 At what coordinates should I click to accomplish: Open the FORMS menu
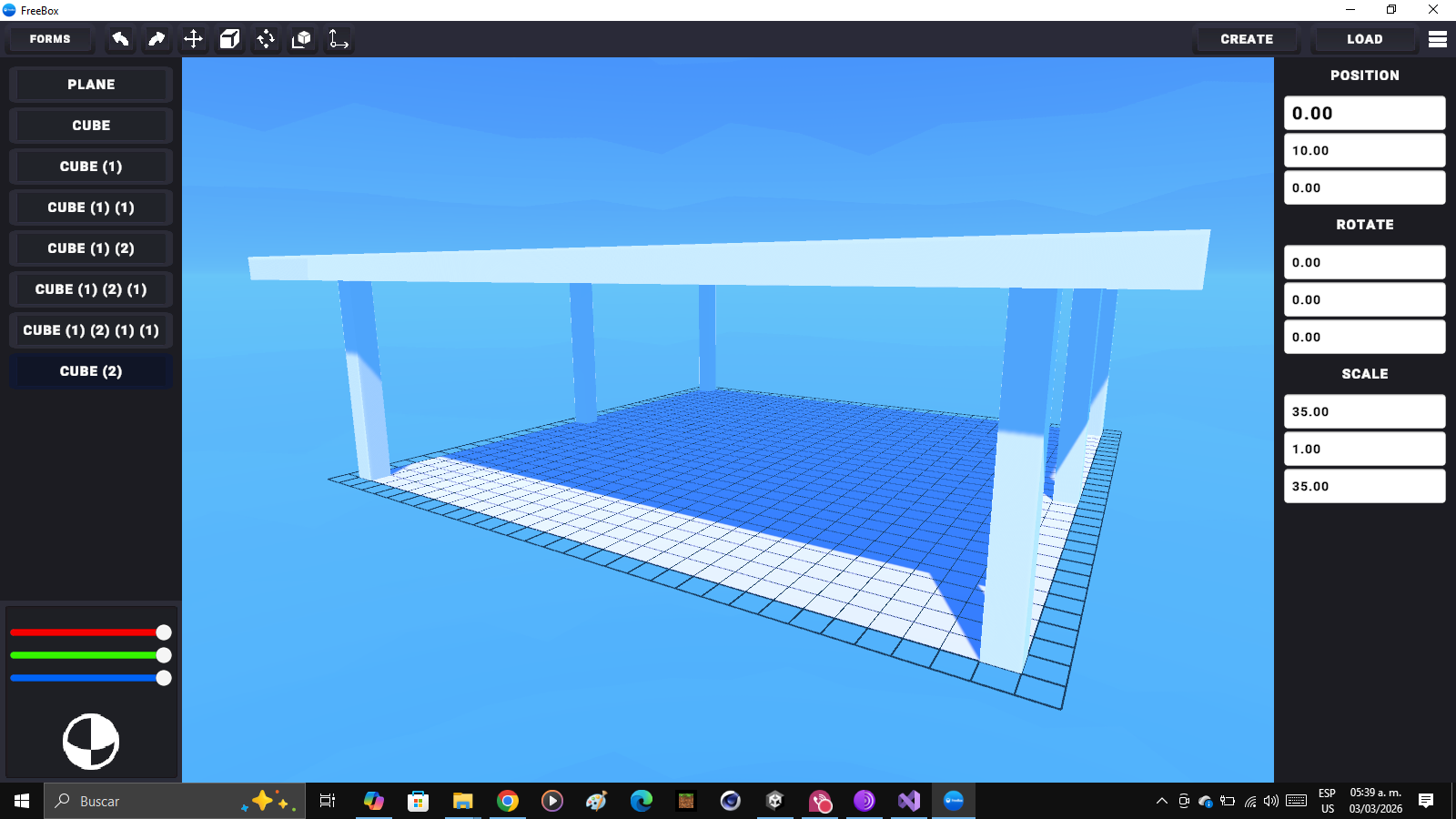point(50,39)
